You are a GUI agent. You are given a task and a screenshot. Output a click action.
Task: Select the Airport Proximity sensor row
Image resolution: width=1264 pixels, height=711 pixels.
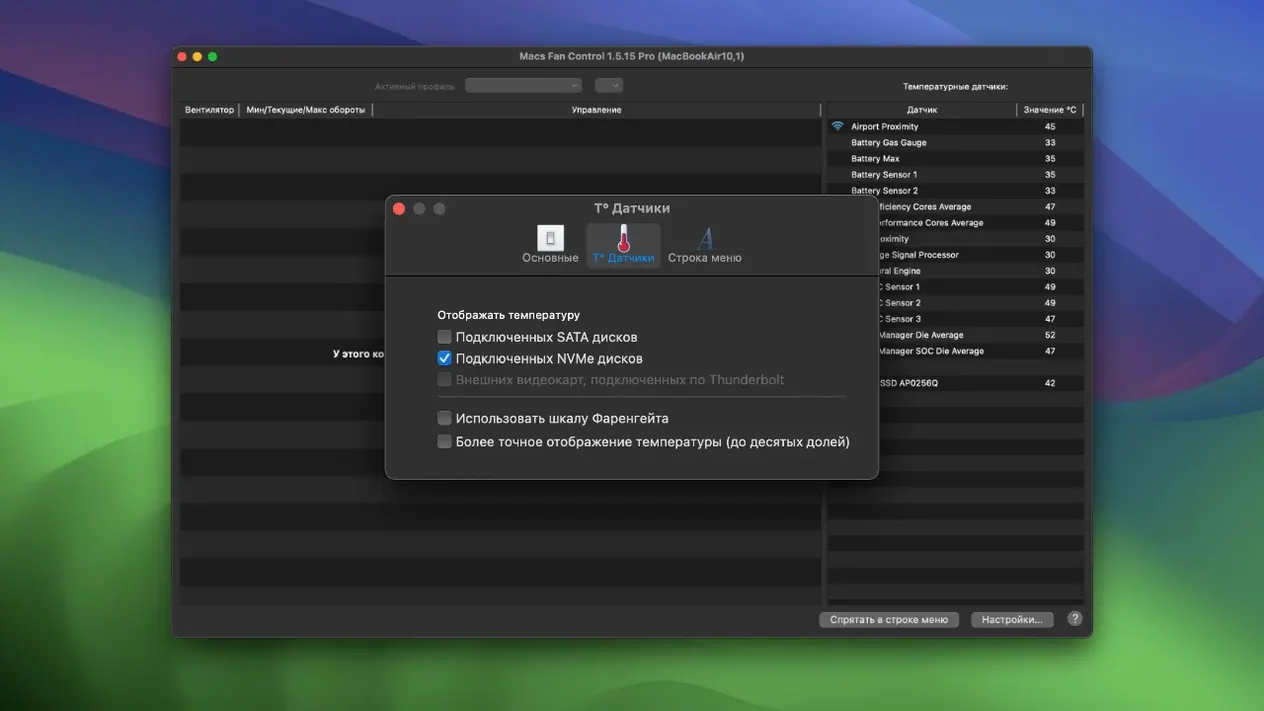(x=956, y=127)
